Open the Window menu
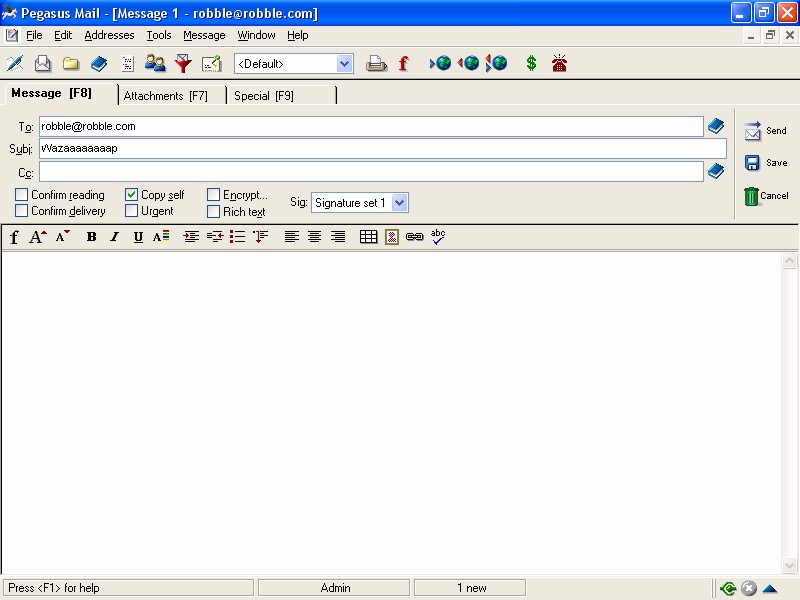This screenshot has height=600, width=800. click(256, 35)
